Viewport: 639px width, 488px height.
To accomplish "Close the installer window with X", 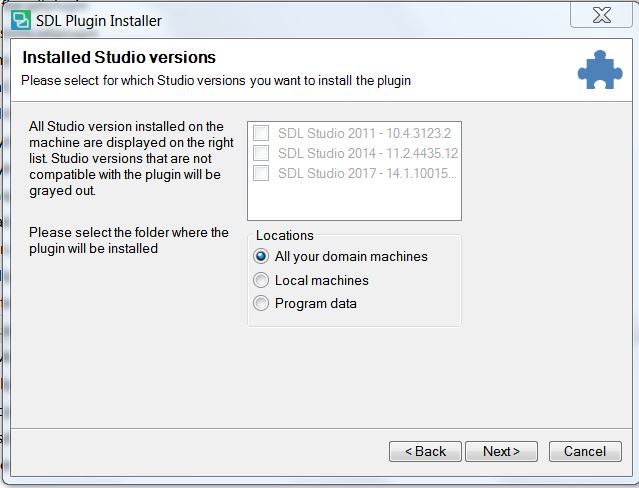I will 602,15.
